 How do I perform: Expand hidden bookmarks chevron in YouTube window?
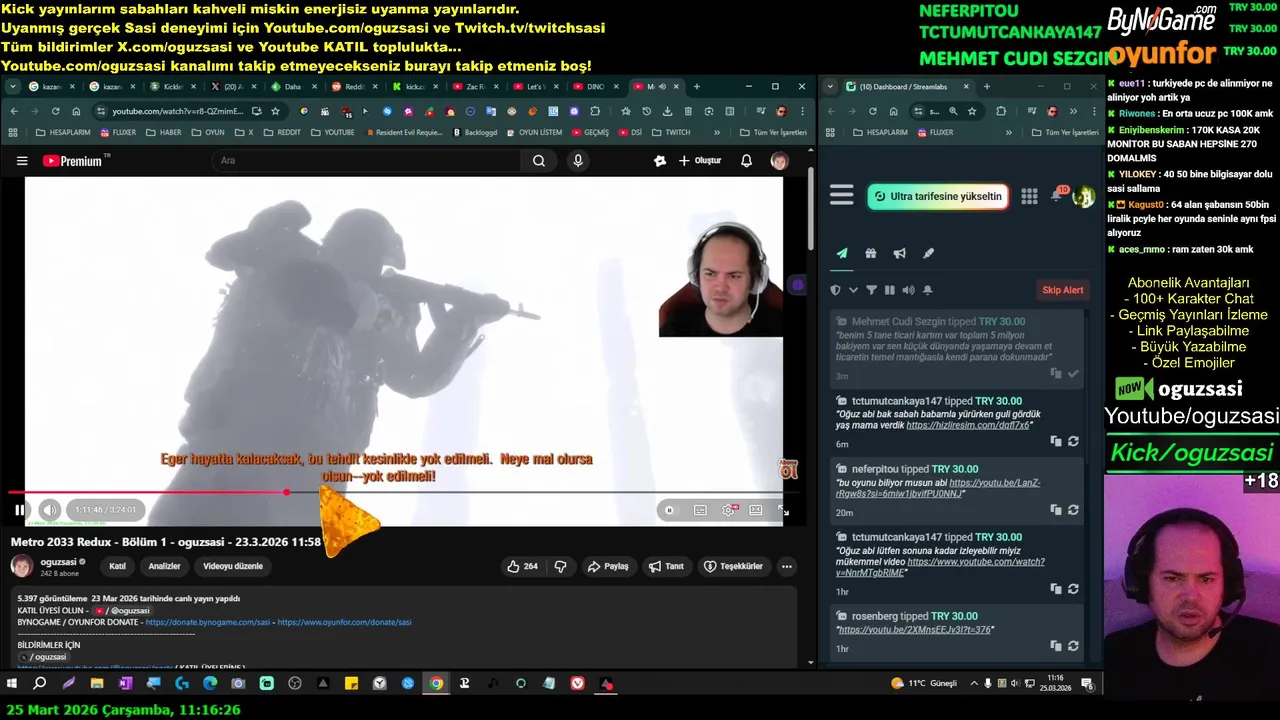[x=716, y=132]
